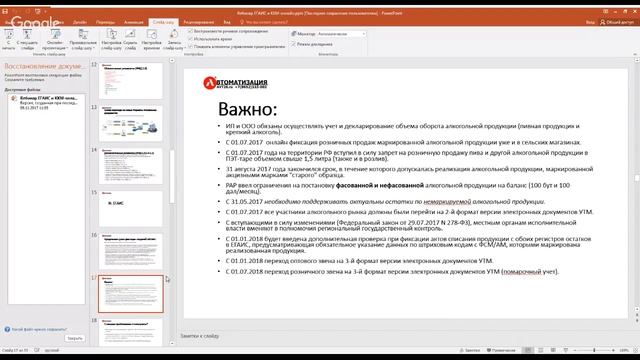Image resolution: width=640 pixels, height=360 pixels.
Task: Click zoom percentage 100% in status bar
Action: pyautogui.click(x=624, y=350)
